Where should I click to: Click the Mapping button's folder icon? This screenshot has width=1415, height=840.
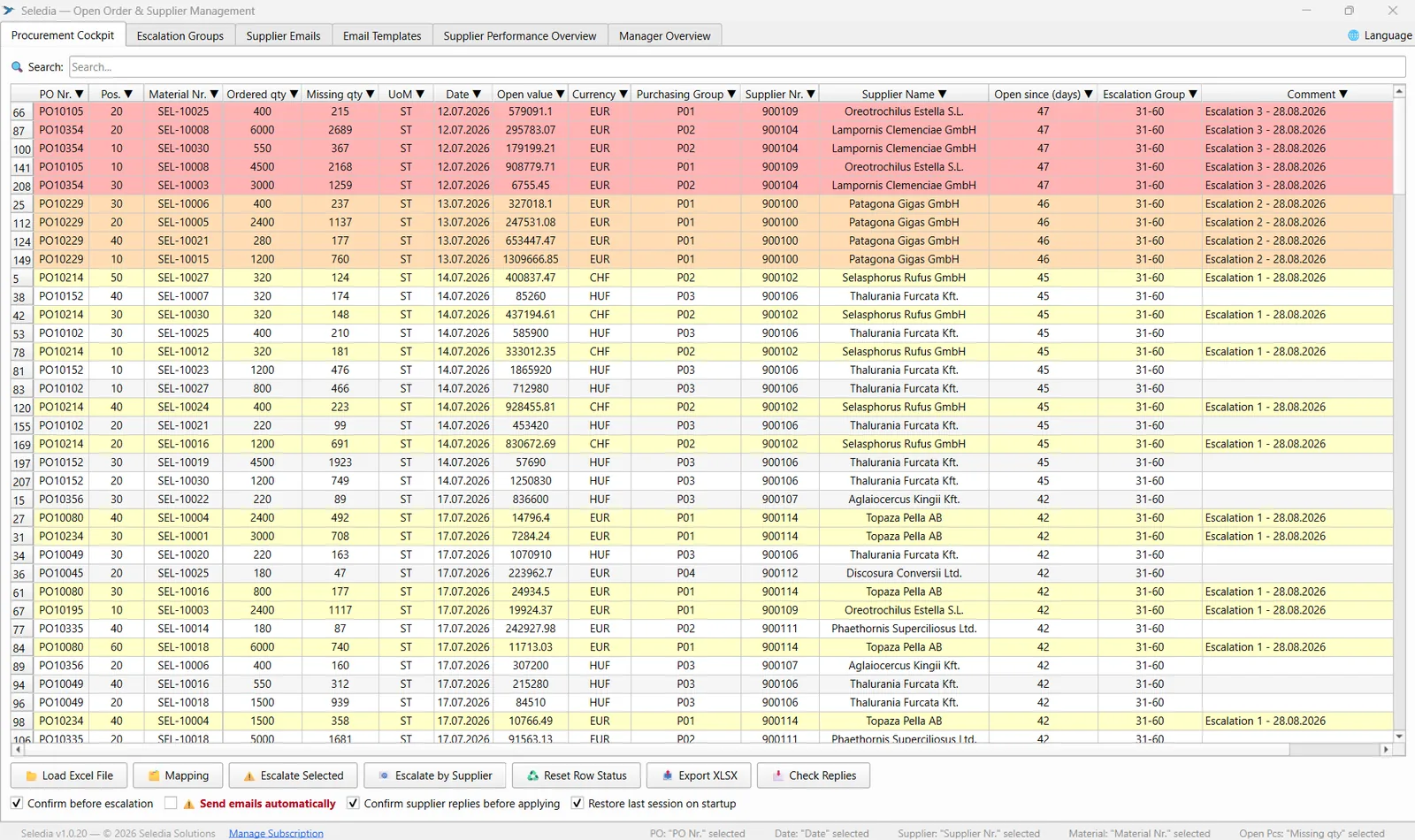pyautogui.click(x=154, y=776)
